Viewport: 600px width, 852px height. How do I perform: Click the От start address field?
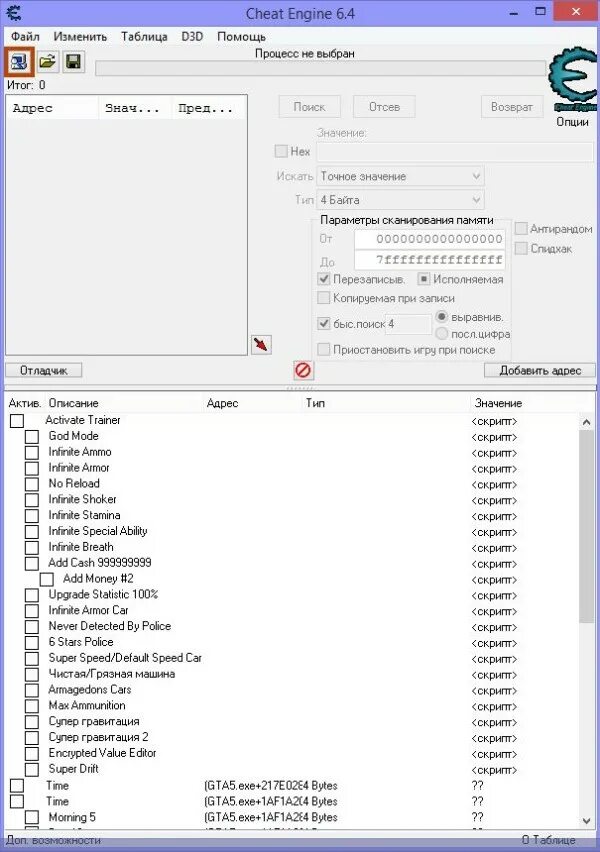(429, 239)
